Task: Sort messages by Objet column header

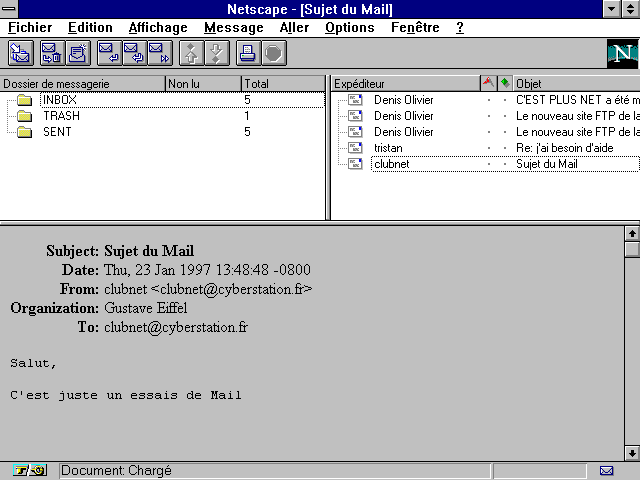Action: pyautogui.click(x=576, y=84)
